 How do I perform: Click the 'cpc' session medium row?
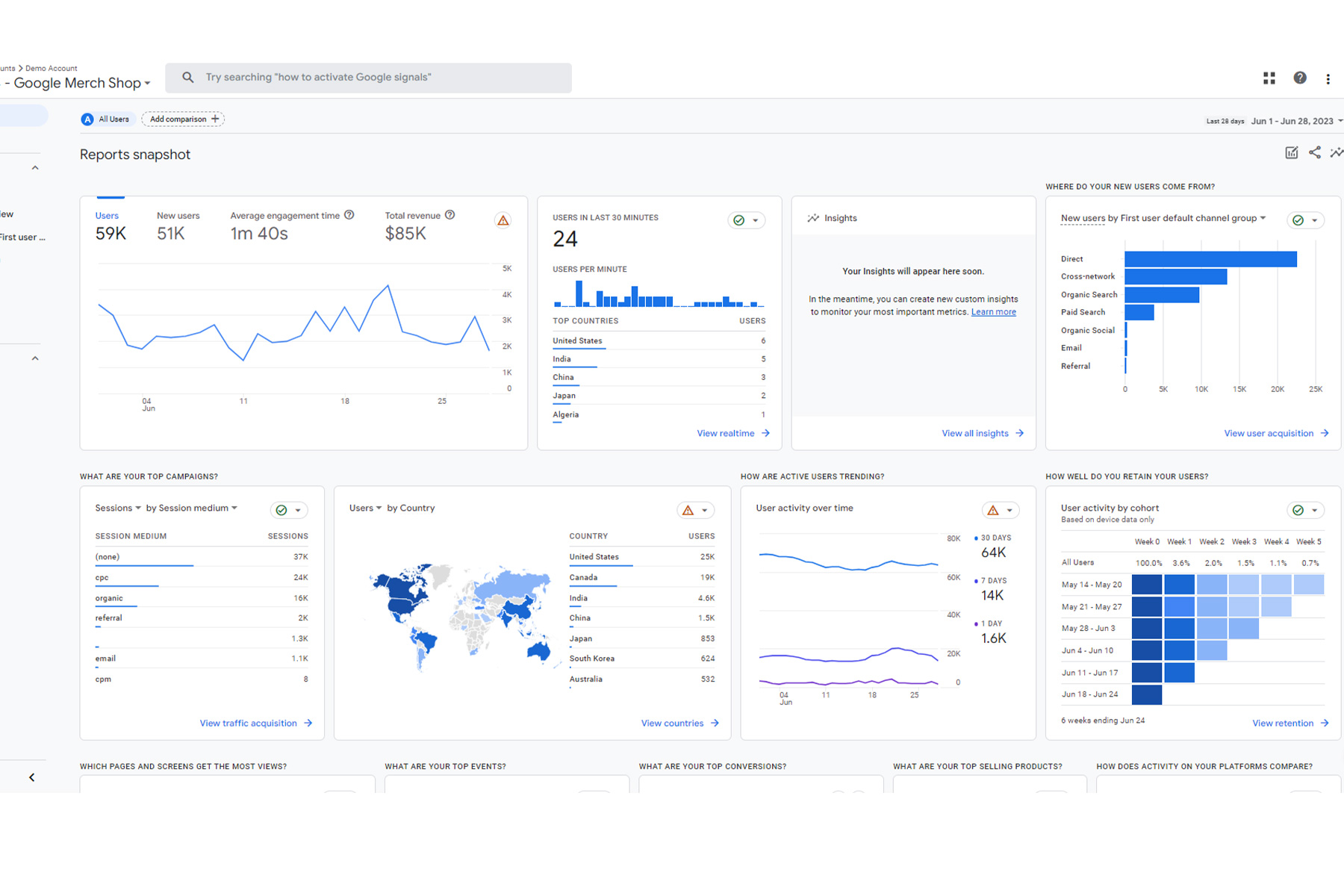tap(201, 577)
